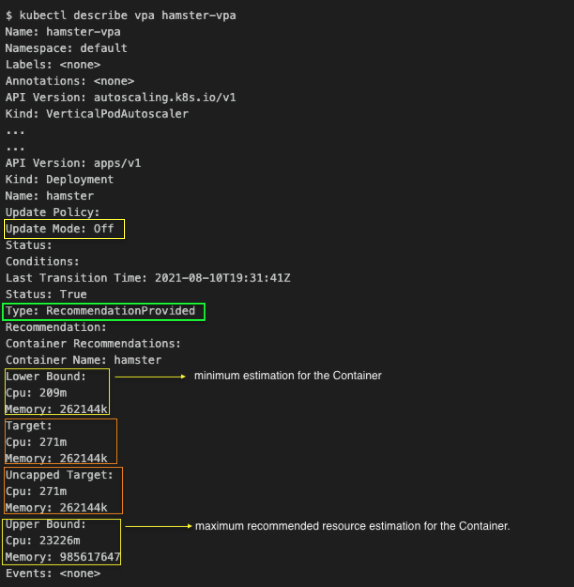Viewport: 574px width, 587px height.
Task: Click the green 'Type: RecommendationProvided' box
Action: click(x=104, y=311)
